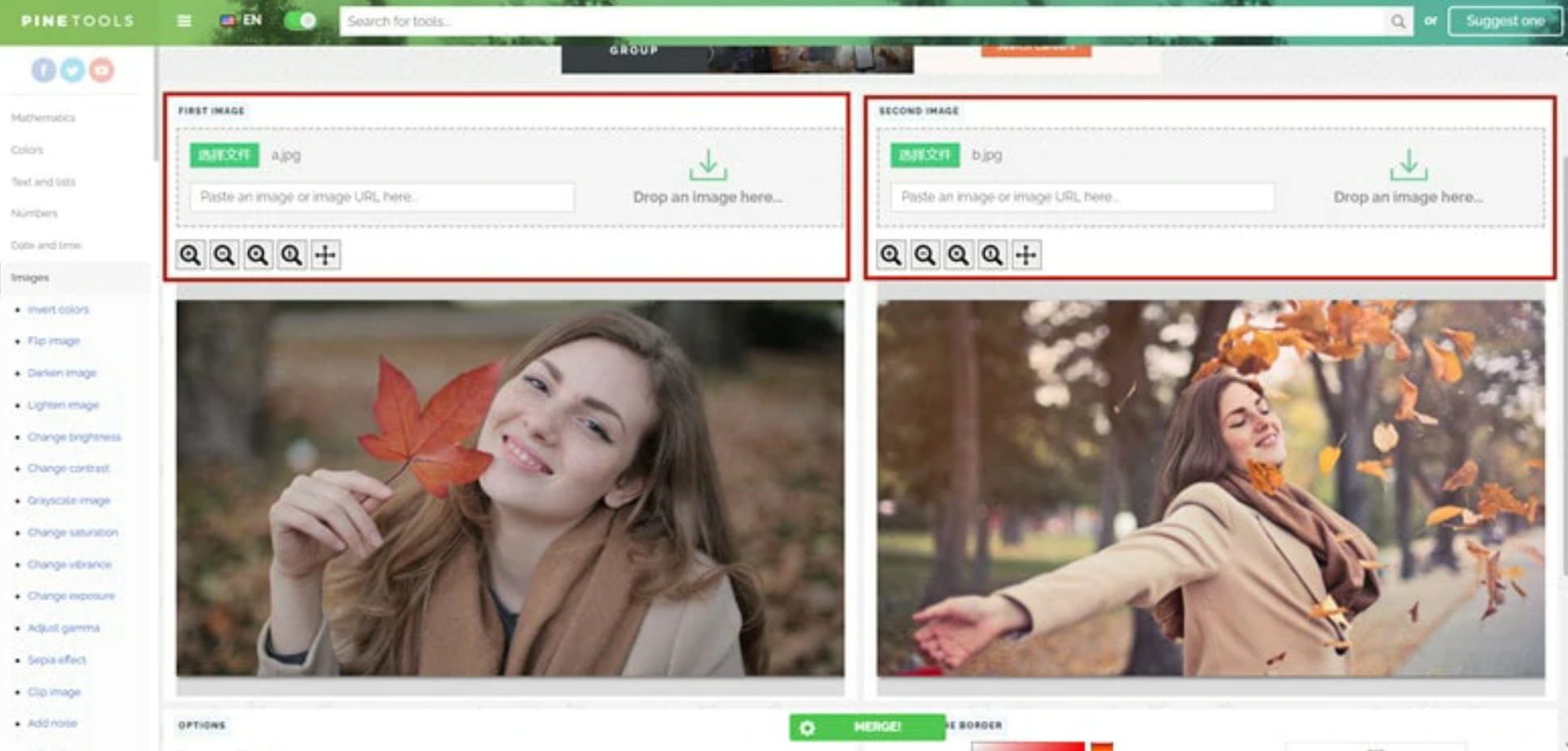Open the options gear on the MERGE button

coord(808,727)
